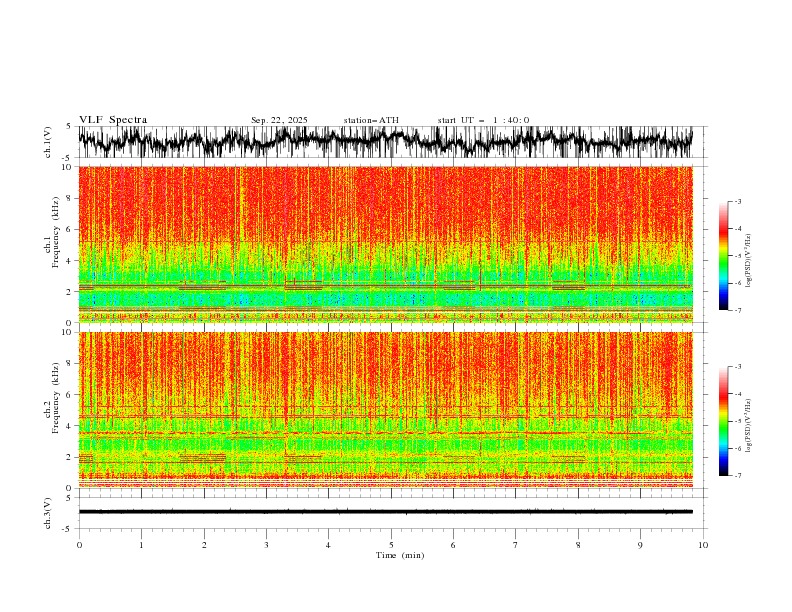Click the 'ch.1(V)' axis label

pyautogui.click(x=47, y=142)
